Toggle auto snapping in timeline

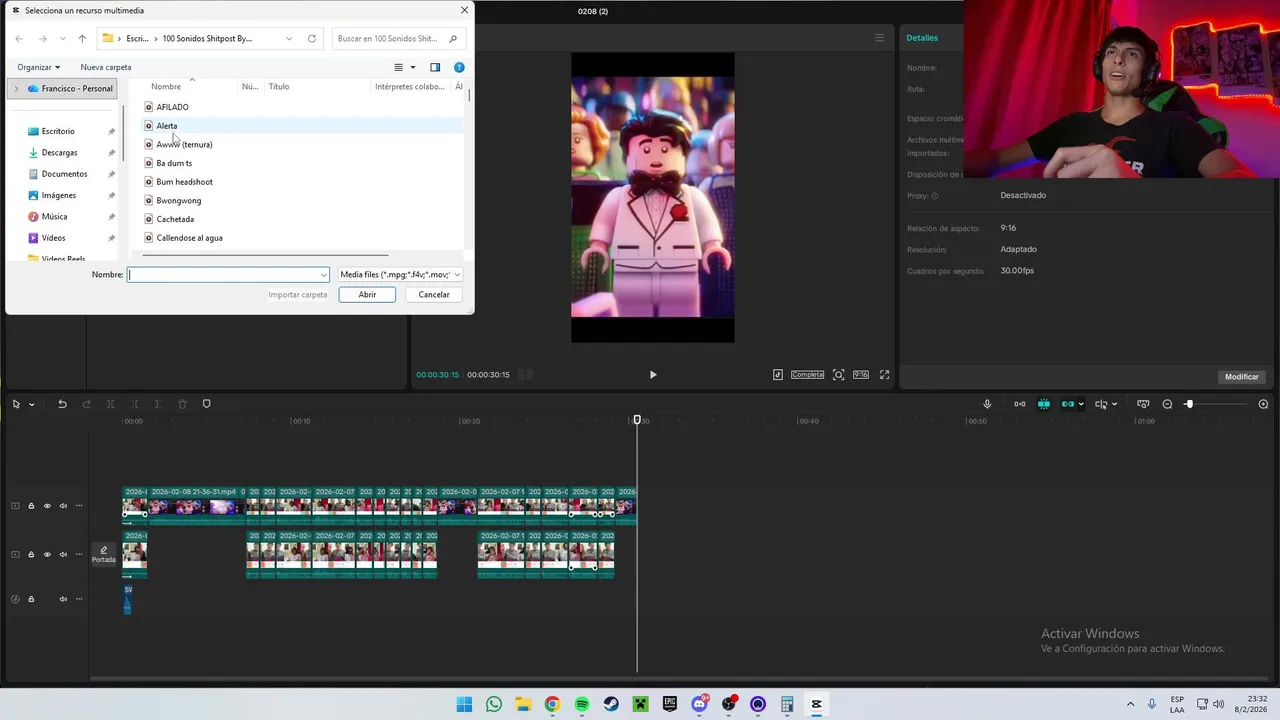click(1044, 404)
